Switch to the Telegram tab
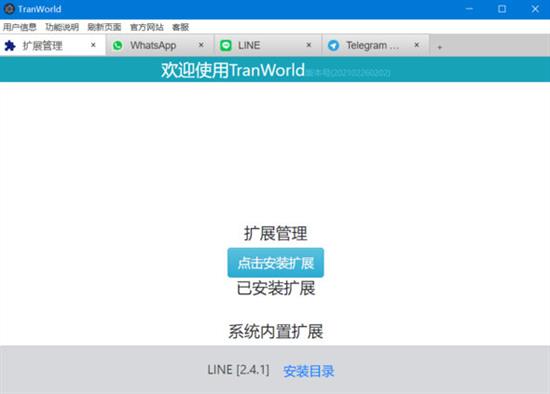This screenshot has height=394, width=550. 375,45
